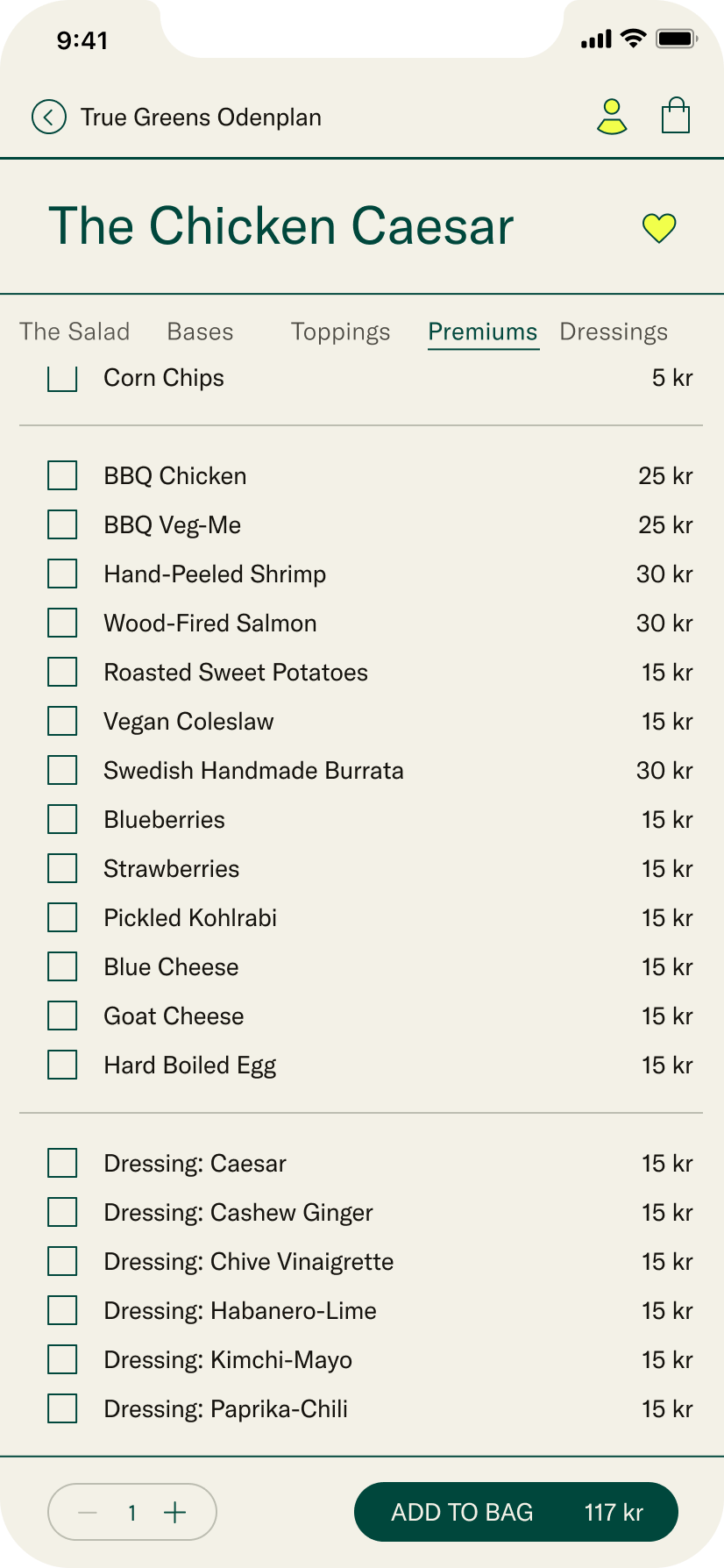Decrease quantity with minus icon
The height and width of the screenshot is (1568, 724).
(x=88, y=1512)
